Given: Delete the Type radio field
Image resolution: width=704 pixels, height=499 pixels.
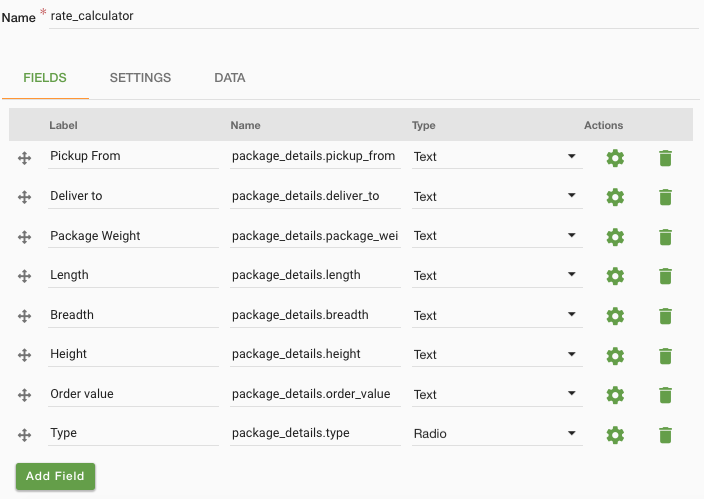Looking at the screenshot, I should pos(665,435).
